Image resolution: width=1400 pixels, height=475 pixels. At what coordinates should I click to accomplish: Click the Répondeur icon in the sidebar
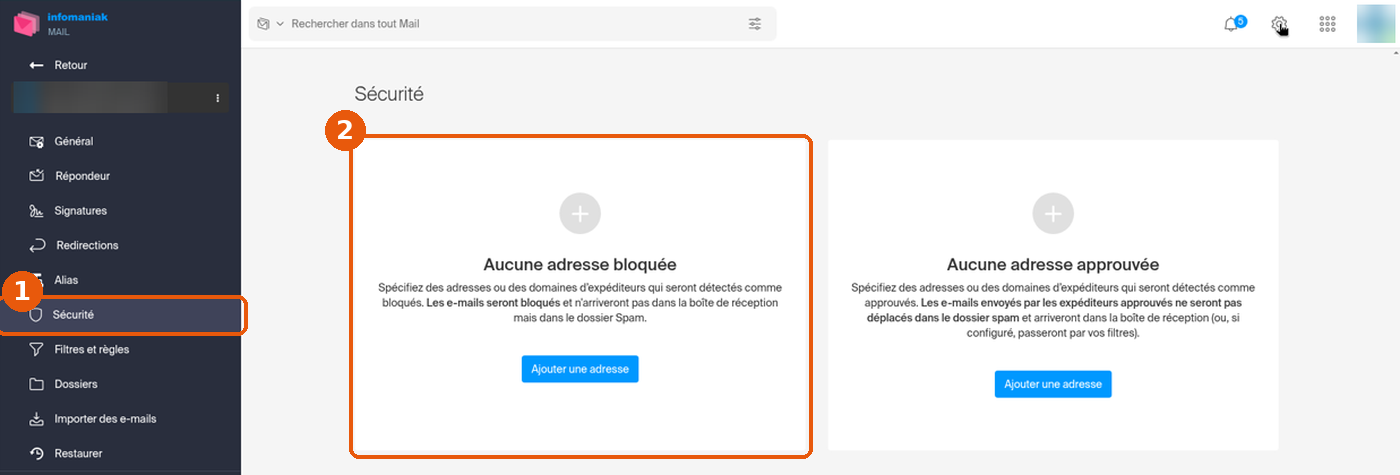click(x=37, y=176)
